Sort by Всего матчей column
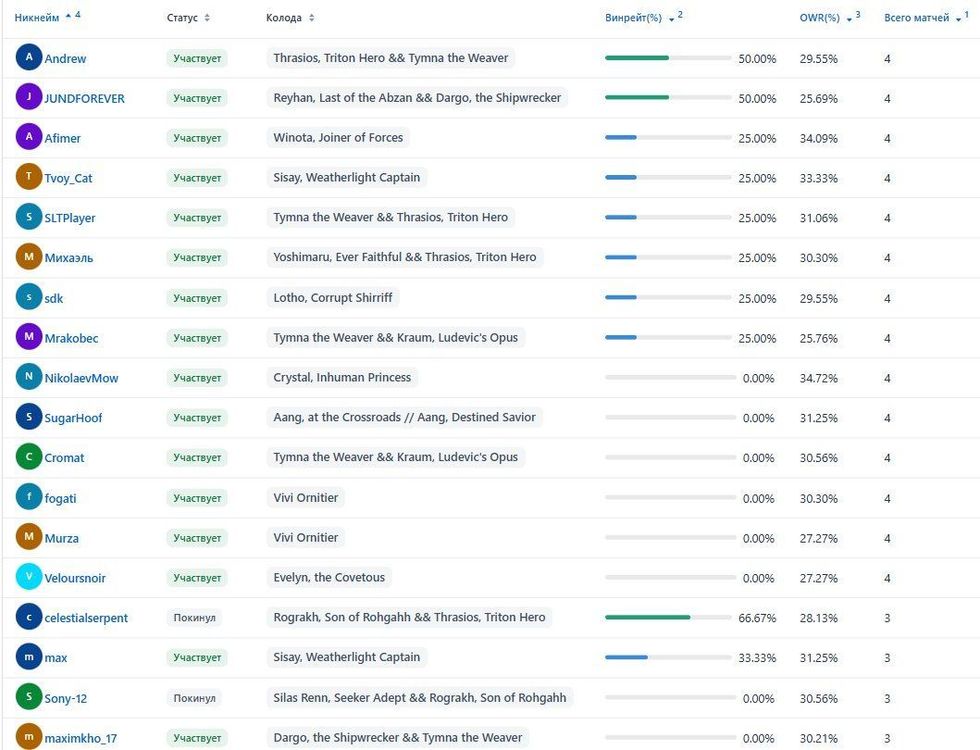This screenshot has height=750, width=980. point(916,18)
